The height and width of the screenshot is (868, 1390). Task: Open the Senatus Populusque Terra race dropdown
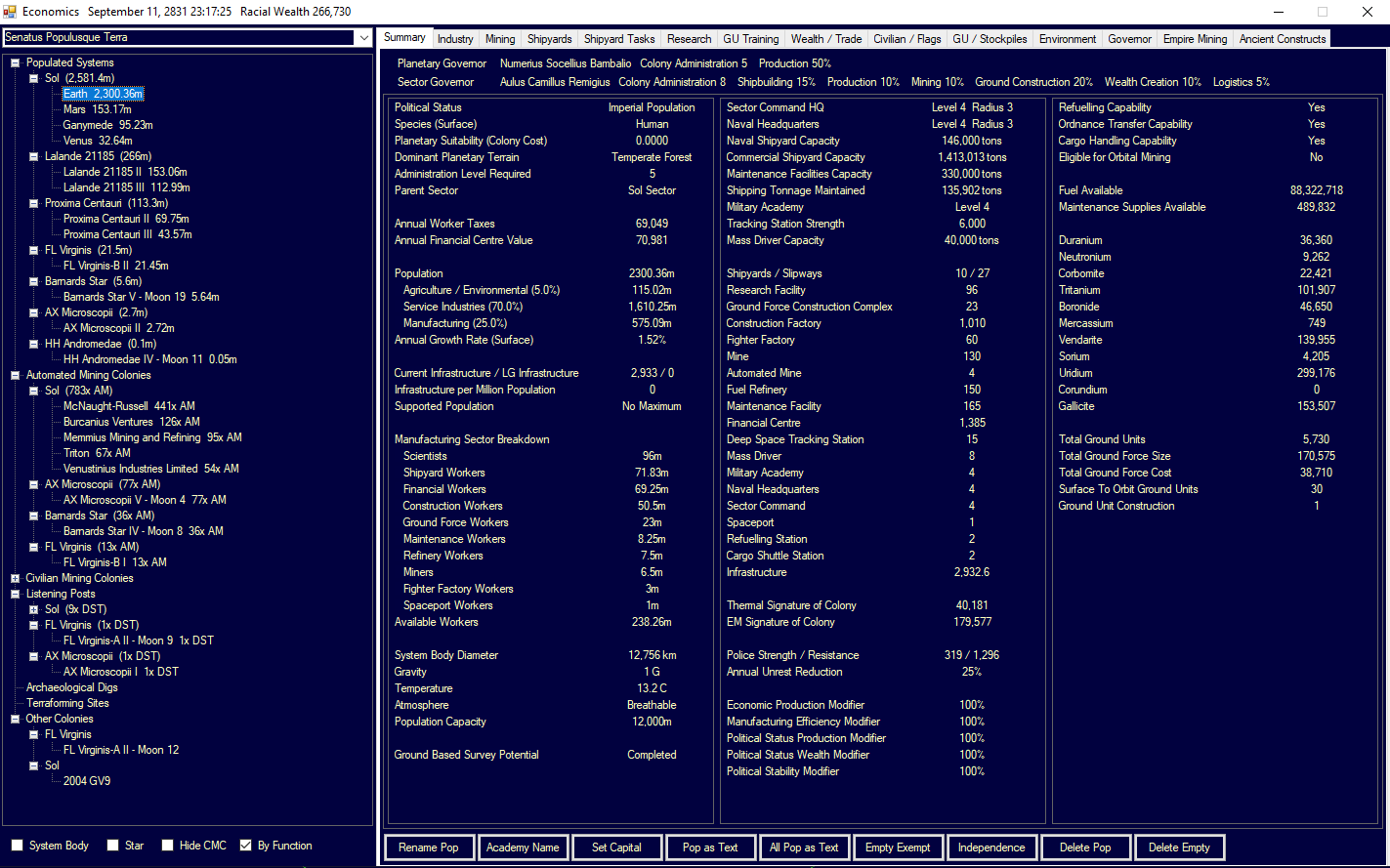tap(363, 38)
